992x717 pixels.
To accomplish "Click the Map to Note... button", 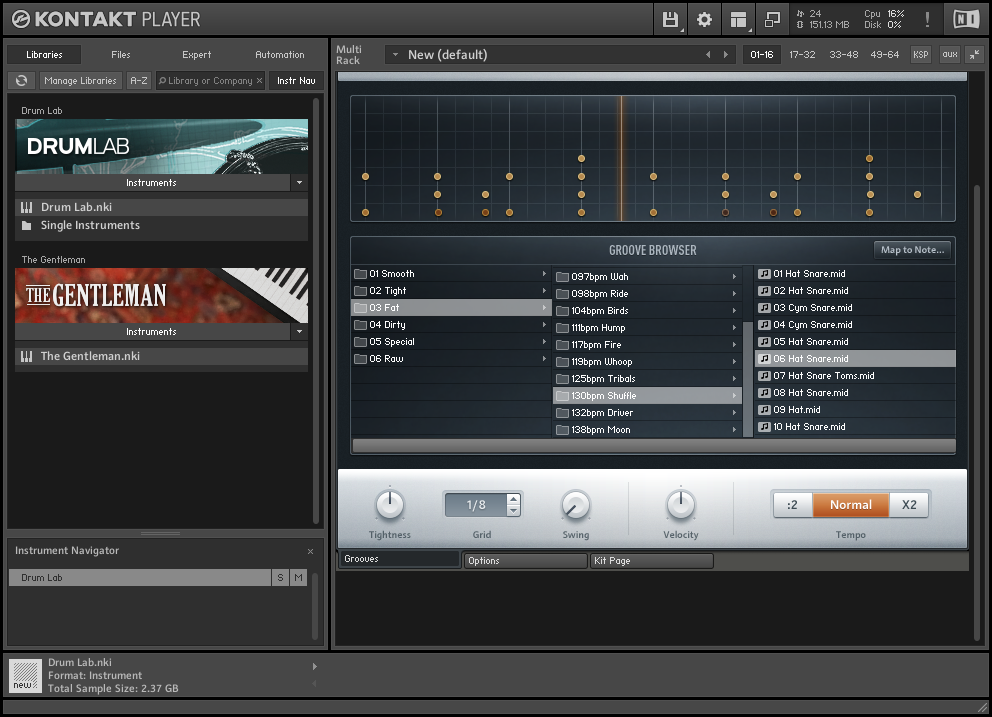I will point(912,250).
